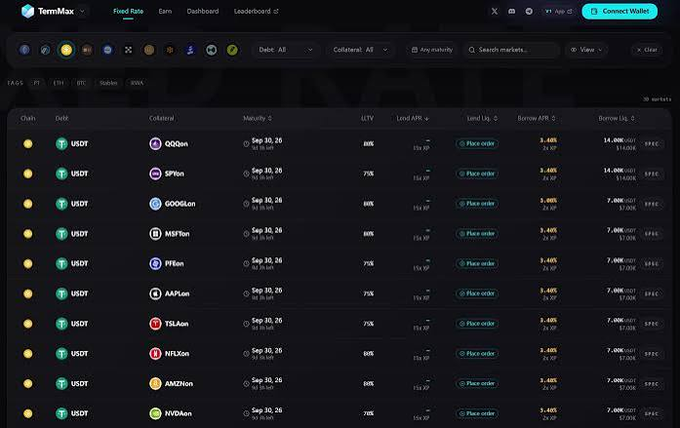Click the PFEon collateral token icon
This screenshot has width=680, height=428.
coord(155,263)
